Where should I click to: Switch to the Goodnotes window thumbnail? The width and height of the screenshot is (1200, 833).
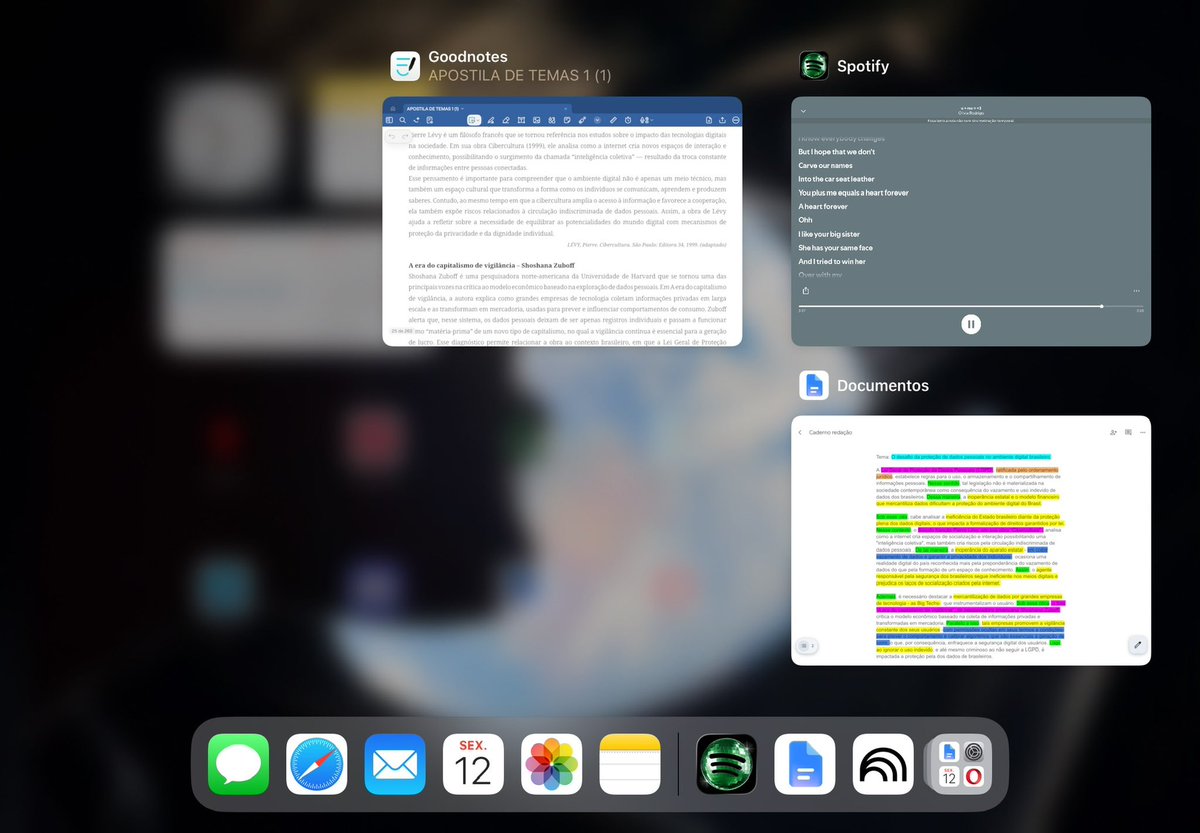[x=562, y=221]
